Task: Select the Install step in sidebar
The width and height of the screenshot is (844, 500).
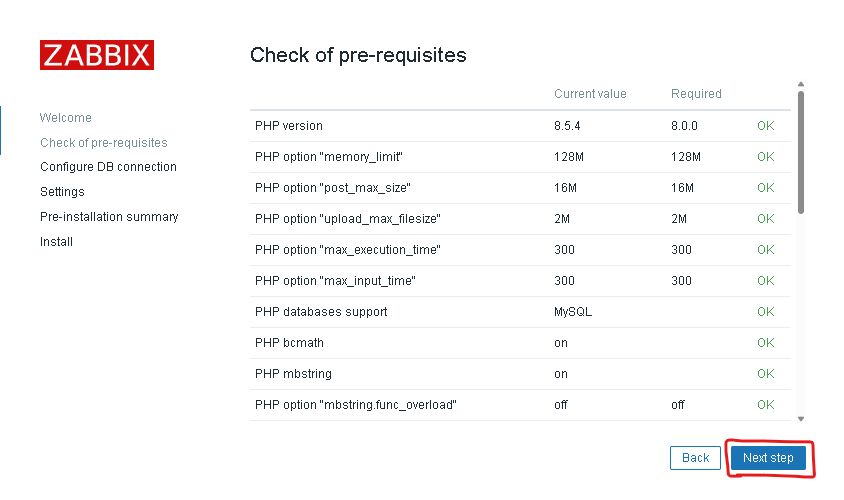Action: click(57, 242)
